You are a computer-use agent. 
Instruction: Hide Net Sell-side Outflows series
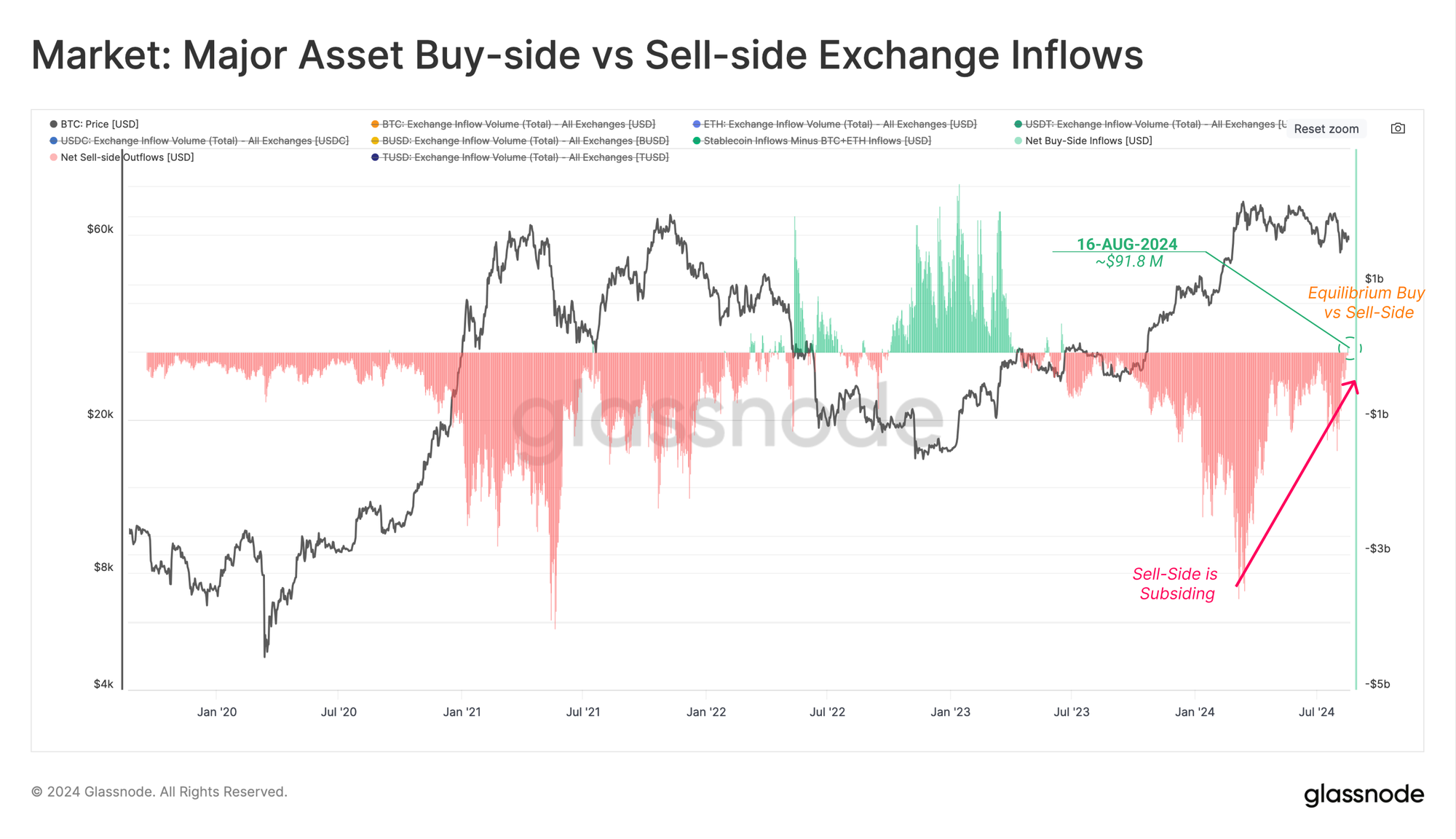(122, 157)
